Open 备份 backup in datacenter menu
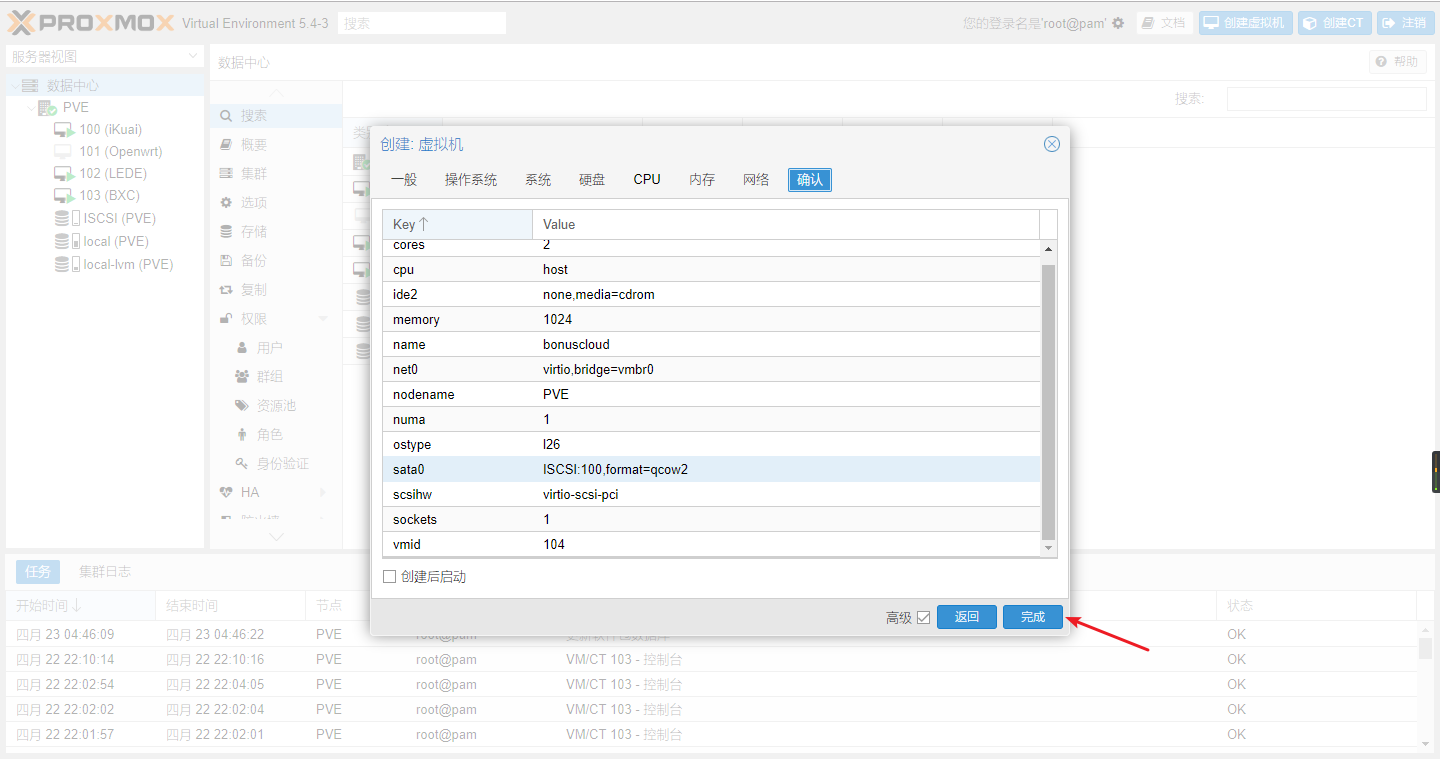 275,261
